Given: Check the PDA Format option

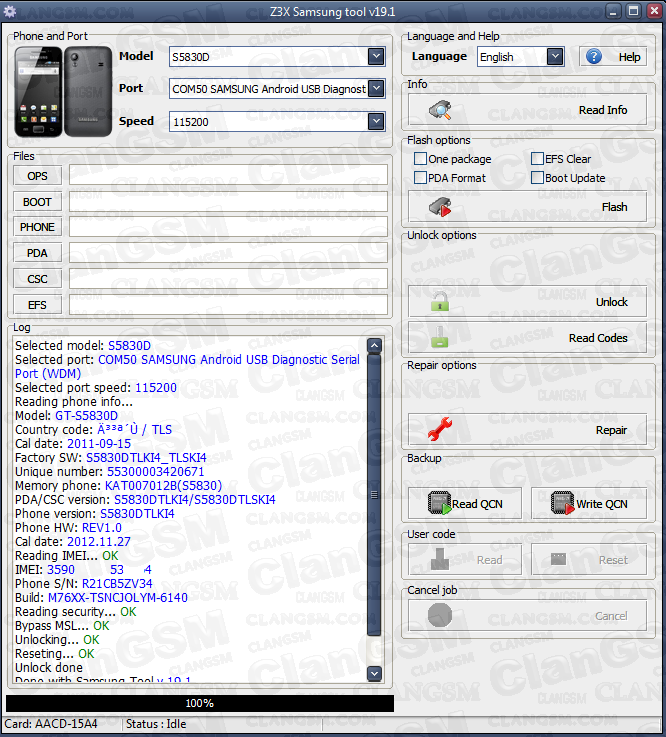Looking at the screenshot, I should point(420,178).
